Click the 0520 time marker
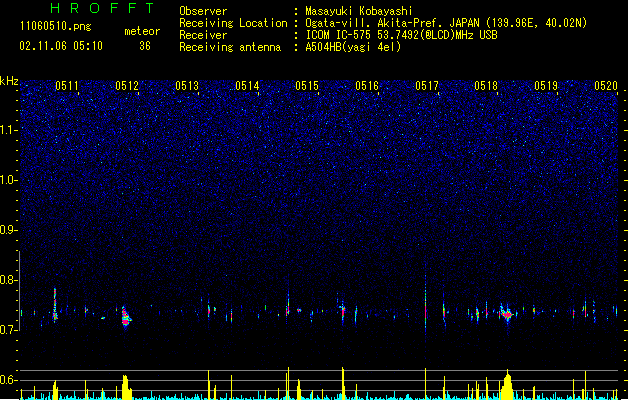 [606, 86]
